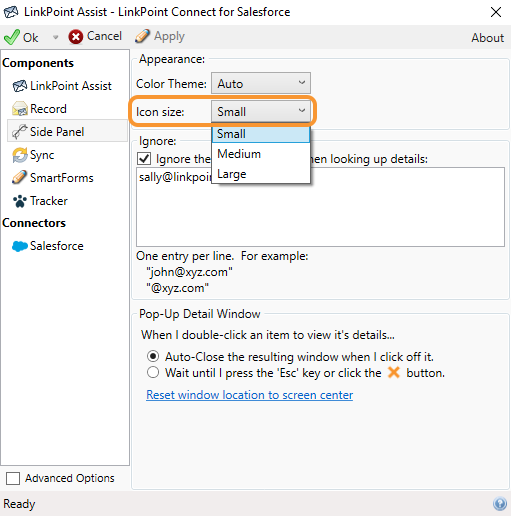Click the green Ok checkmark icon
The width and height of the screenshot is (511, 516).
coord(12,37)
